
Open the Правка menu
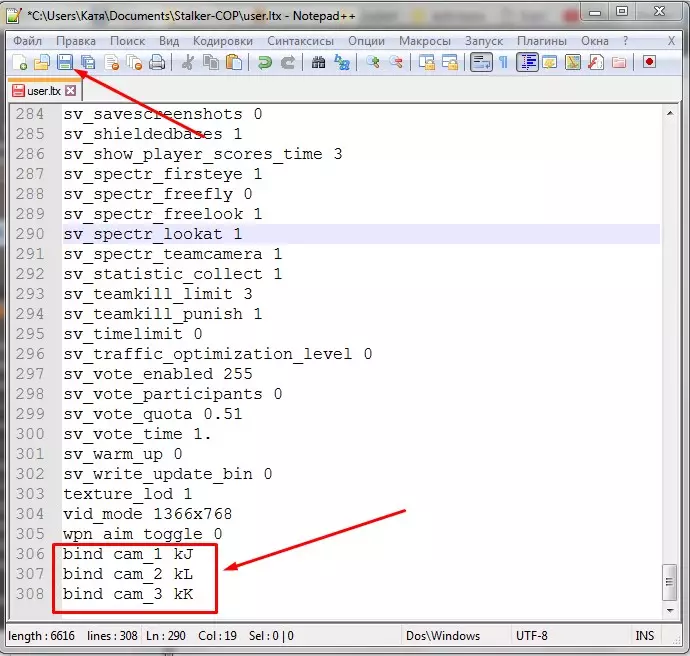coord(76,41)
